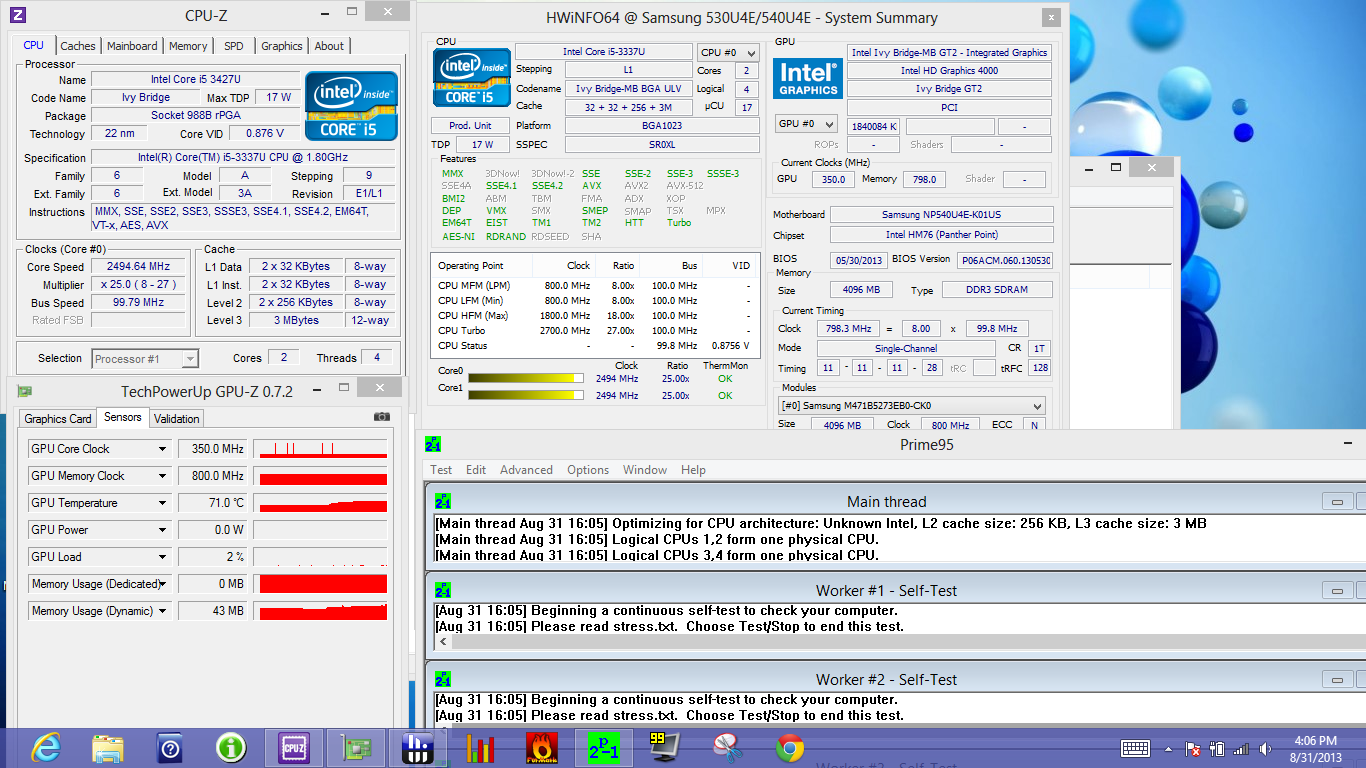Open Snipping Tool from the taskbar
Screen dimensions: 1366x768
click(x=727, y=748)
